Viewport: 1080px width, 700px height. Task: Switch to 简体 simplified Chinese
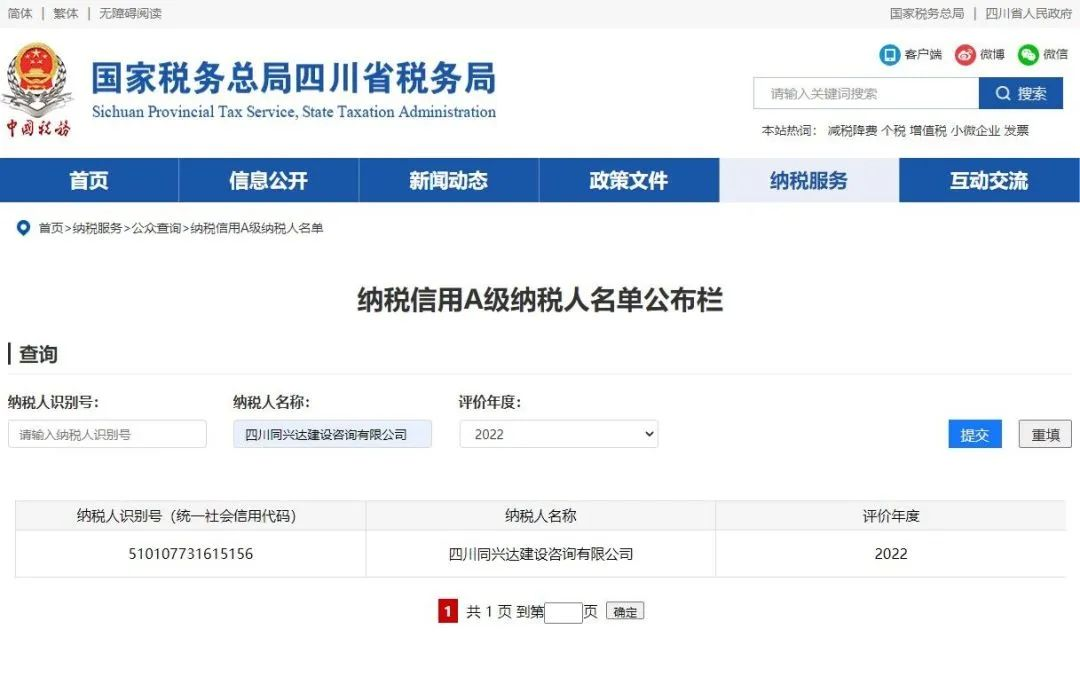[x=20, y=13]
